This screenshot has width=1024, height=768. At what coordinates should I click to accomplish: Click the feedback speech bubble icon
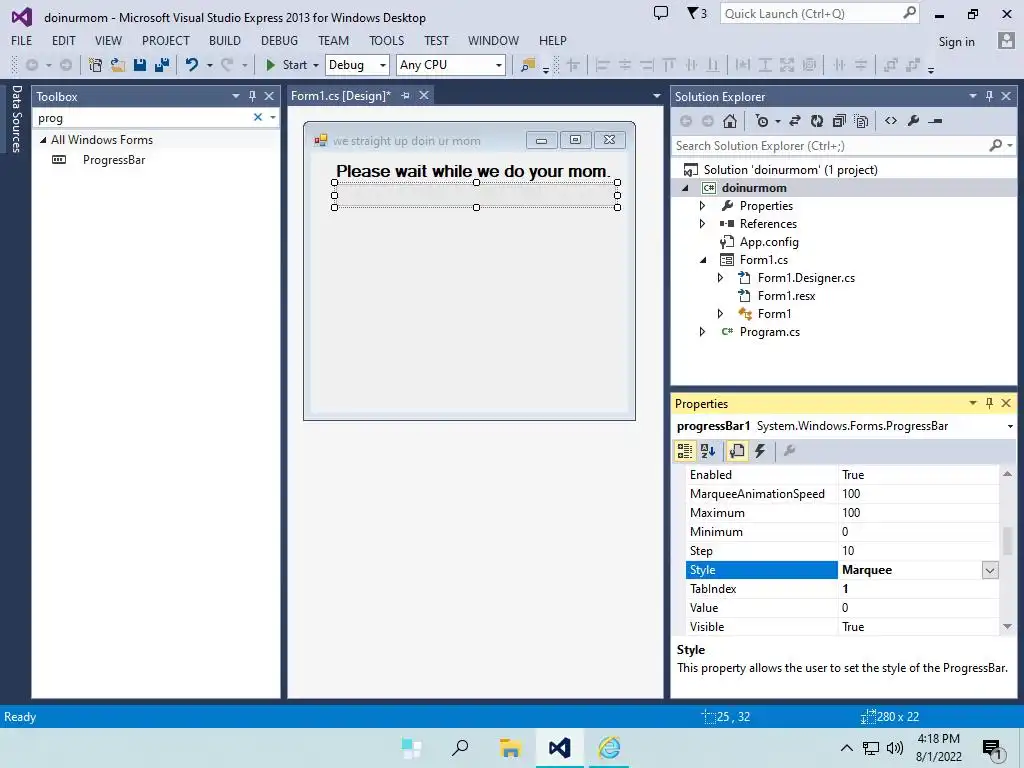(x=661, y=13)
